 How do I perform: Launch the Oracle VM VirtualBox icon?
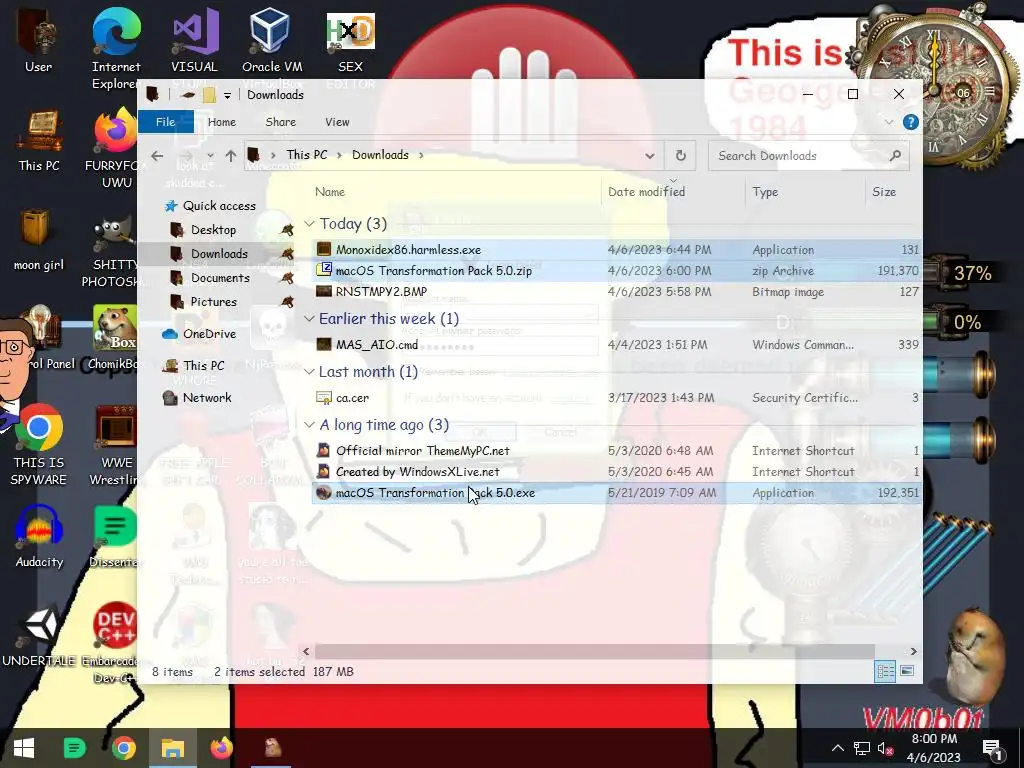(272, 42)
